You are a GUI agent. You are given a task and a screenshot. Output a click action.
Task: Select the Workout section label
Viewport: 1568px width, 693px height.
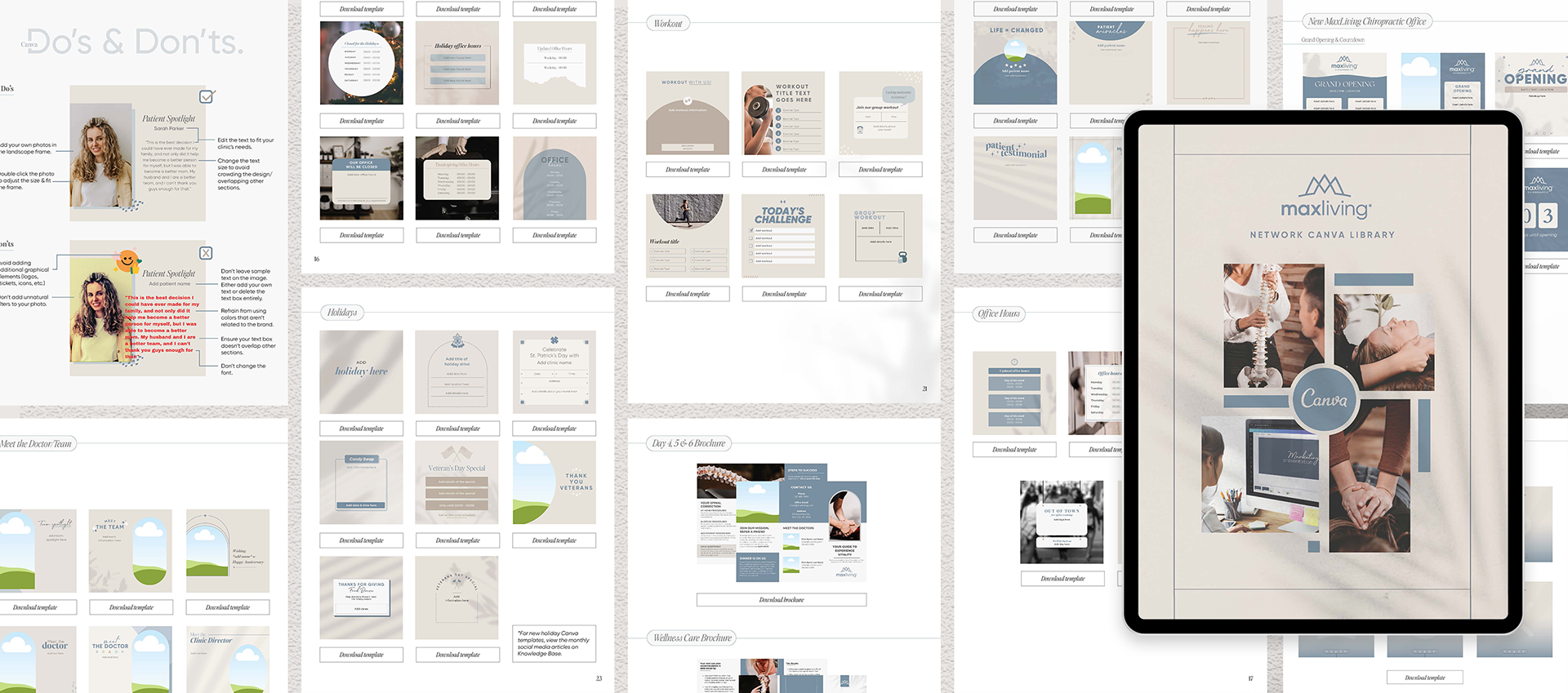(x=668, y=24)
